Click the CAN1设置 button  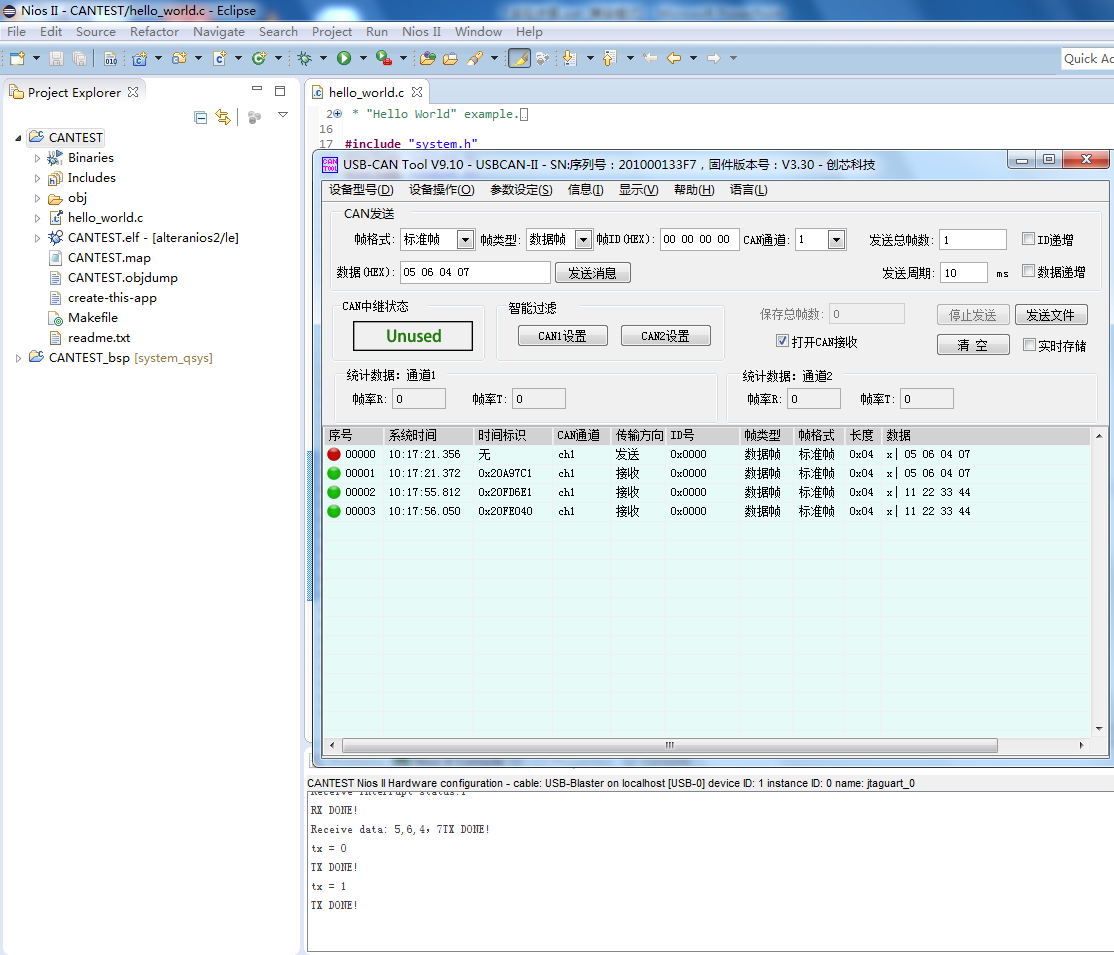click(562, 336)
